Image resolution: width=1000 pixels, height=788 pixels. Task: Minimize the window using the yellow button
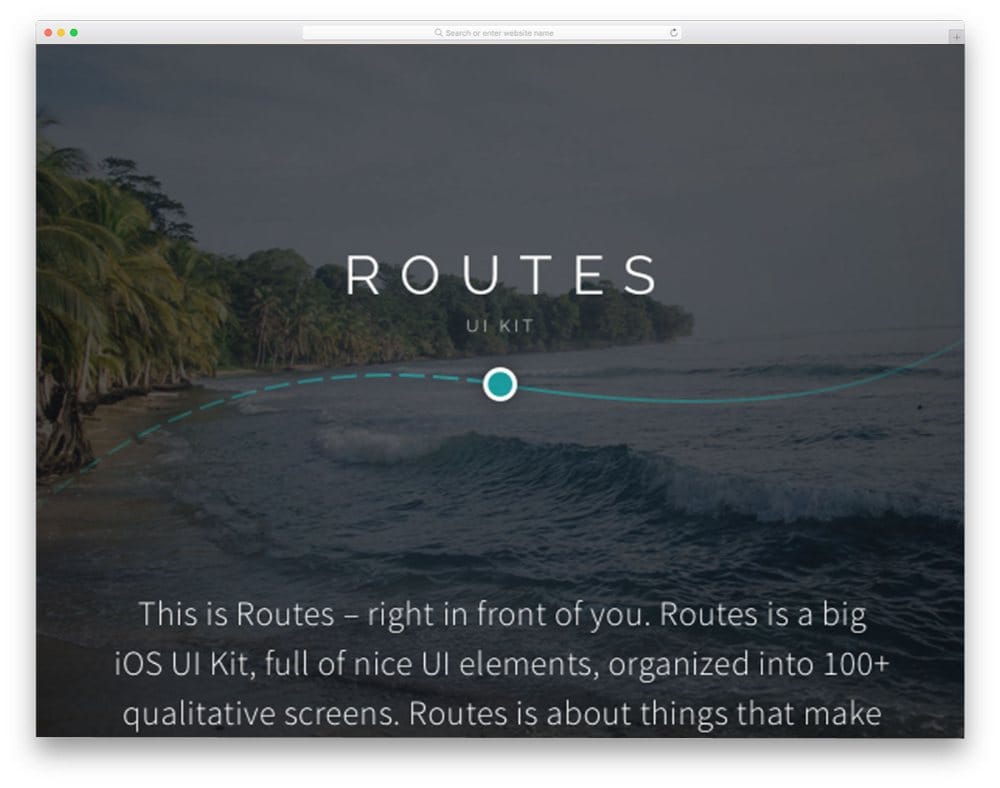pyautogui.click(x=61, y=33)
